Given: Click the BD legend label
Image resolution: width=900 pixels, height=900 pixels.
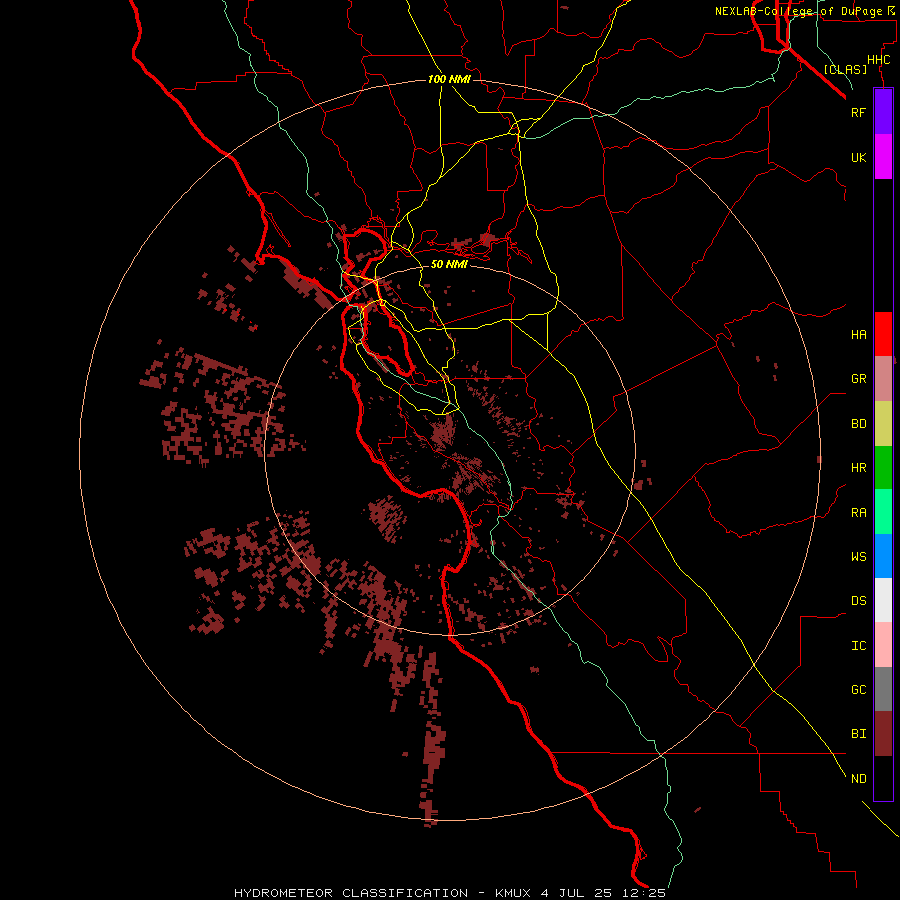Looking at the screenshot, I should click(x=858, y=424).
